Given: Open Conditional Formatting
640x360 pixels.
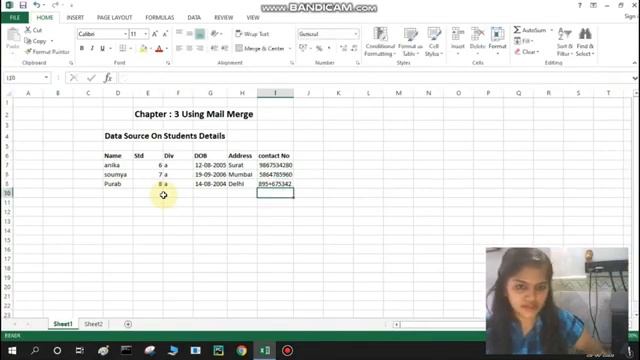Looking at the screenshot, I should pyautogui.click(x=380, y=42).
